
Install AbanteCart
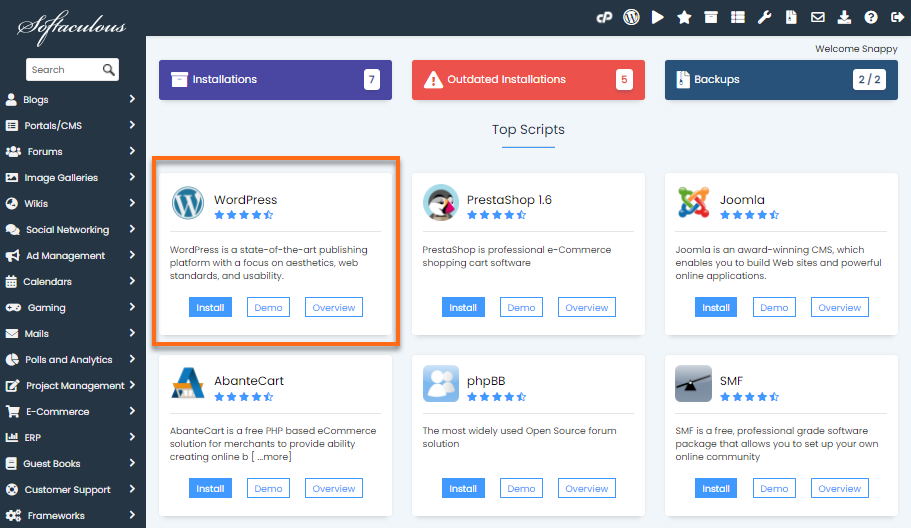[210, 489]
